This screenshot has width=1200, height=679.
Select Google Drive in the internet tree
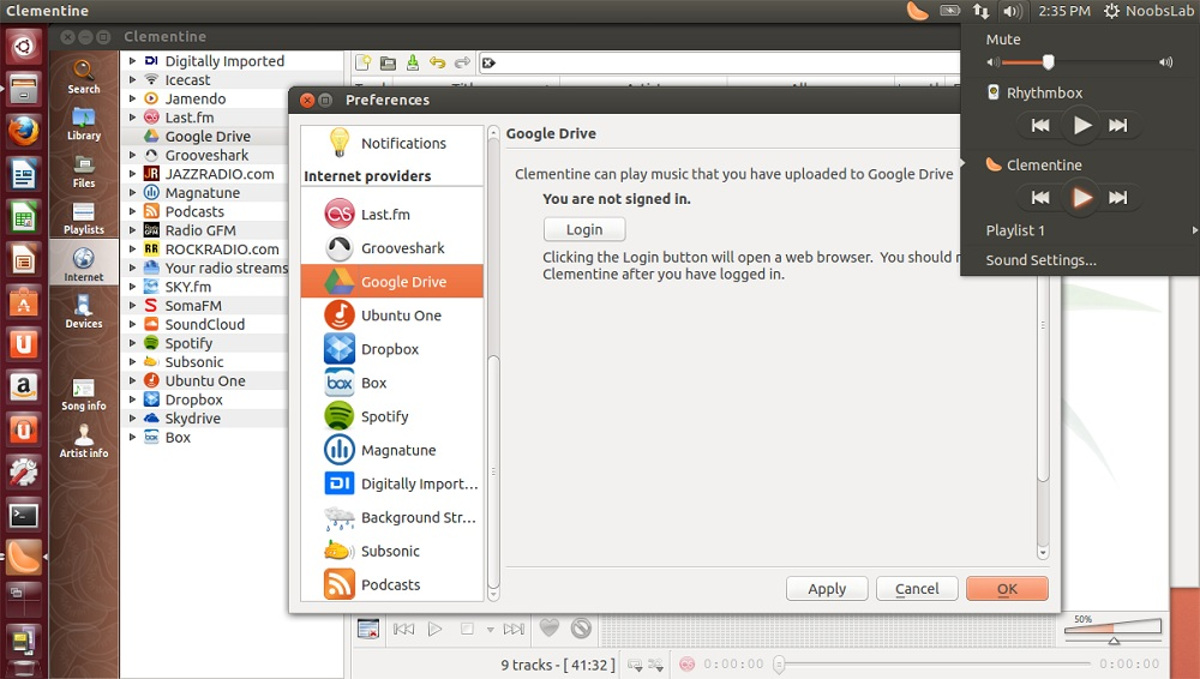point(207,136)
